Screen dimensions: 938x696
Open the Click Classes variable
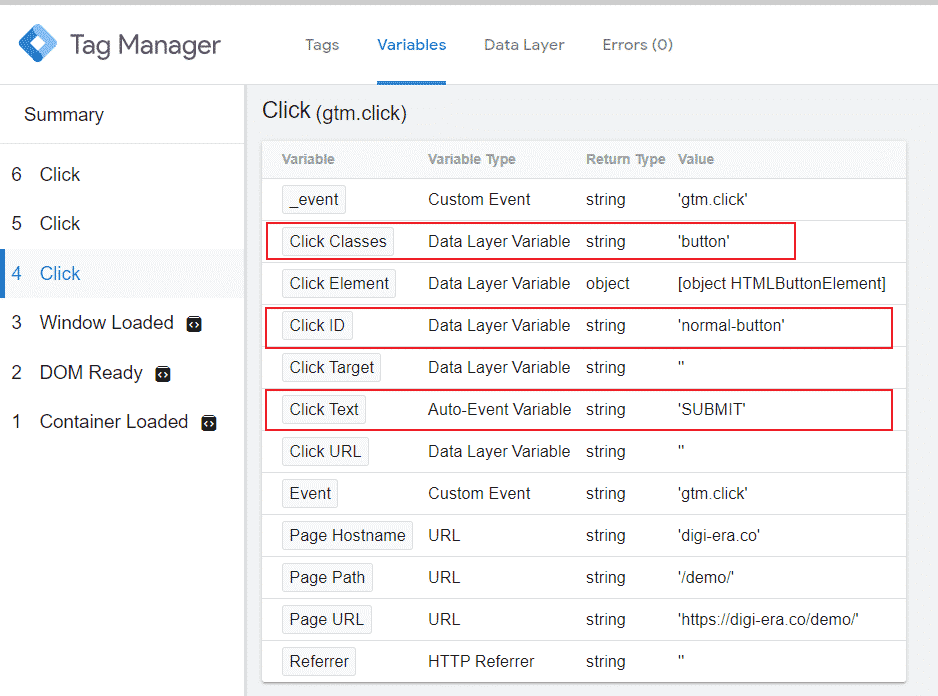[338, 241]
